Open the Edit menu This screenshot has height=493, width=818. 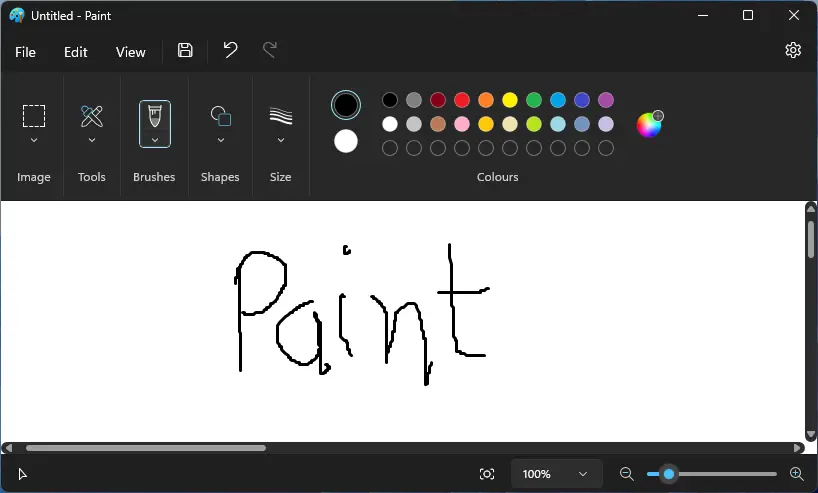point(76,52)
